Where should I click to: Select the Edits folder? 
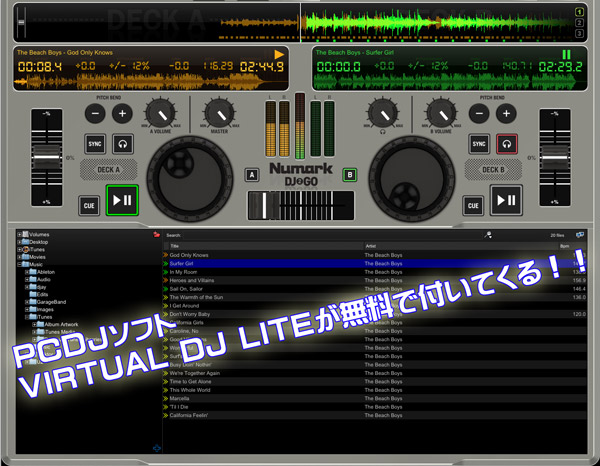pos(39,294)
